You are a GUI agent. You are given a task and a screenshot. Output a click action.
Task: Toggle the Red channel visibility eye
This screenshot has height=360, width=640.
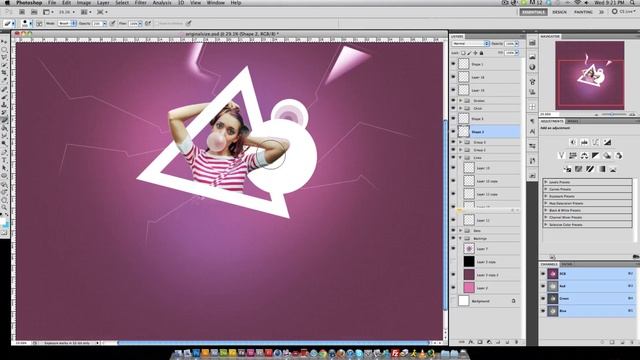click(x=543, y=286)
